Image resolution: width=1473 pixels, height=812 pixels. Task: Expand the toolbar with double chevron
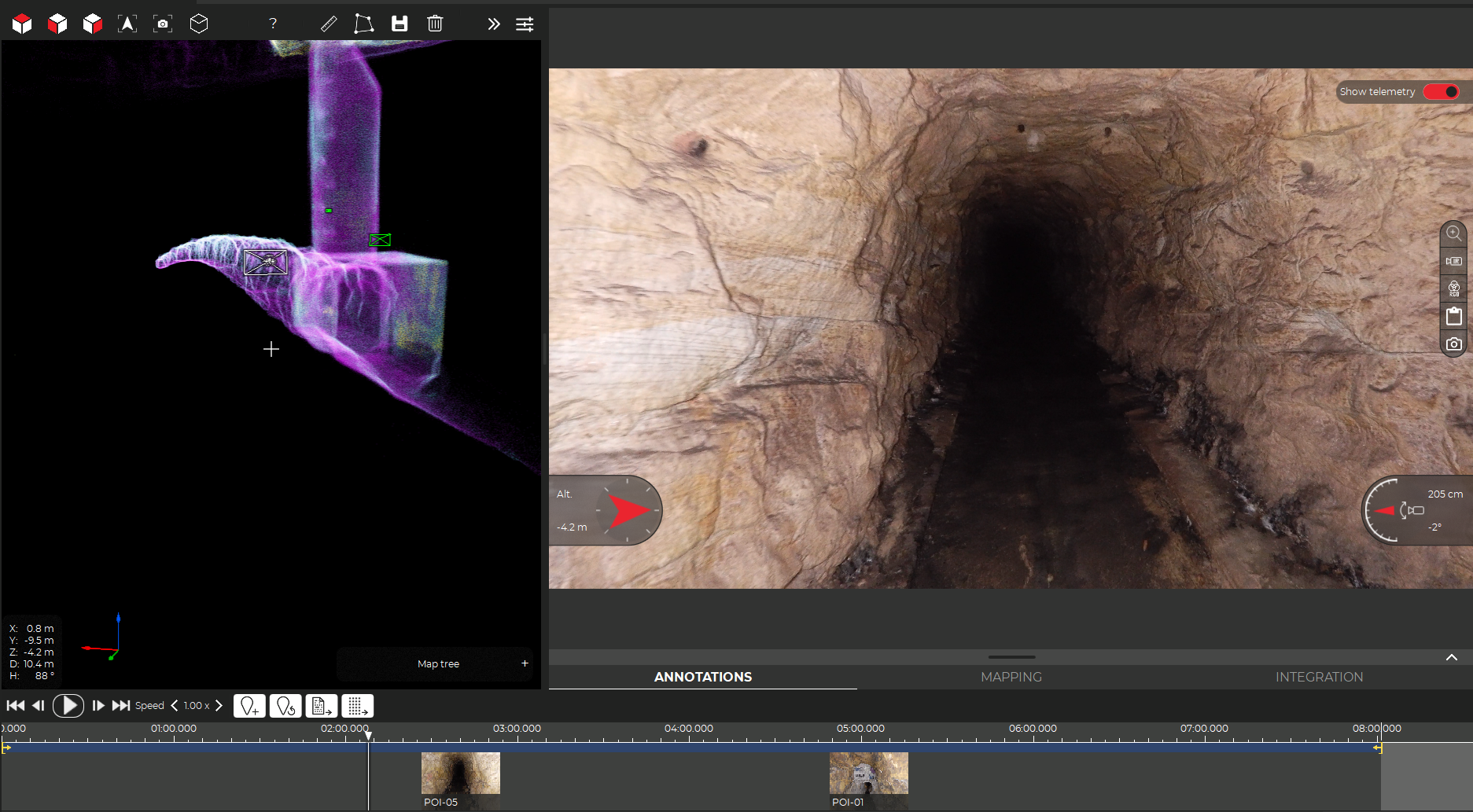pos(493,24)
